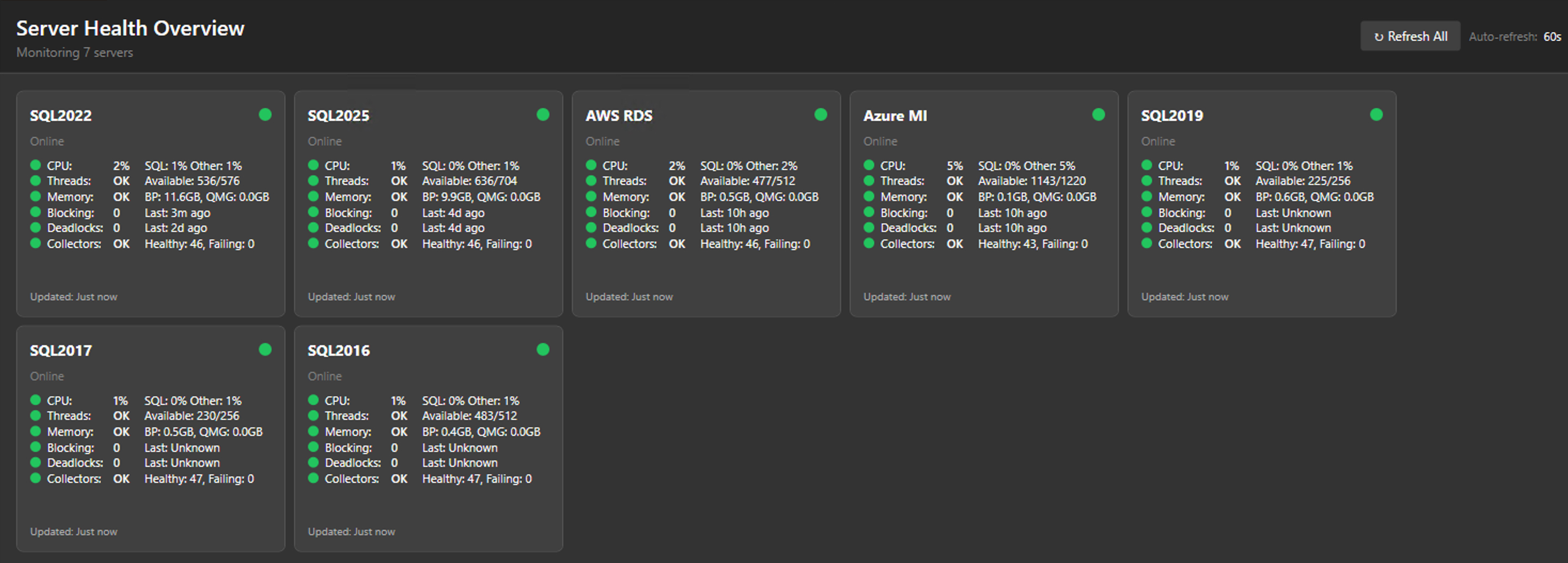Click the Threads Available 536/576 value on SQL2022
This screenshot has height=563, width=1568.
[x=192, y=181]
